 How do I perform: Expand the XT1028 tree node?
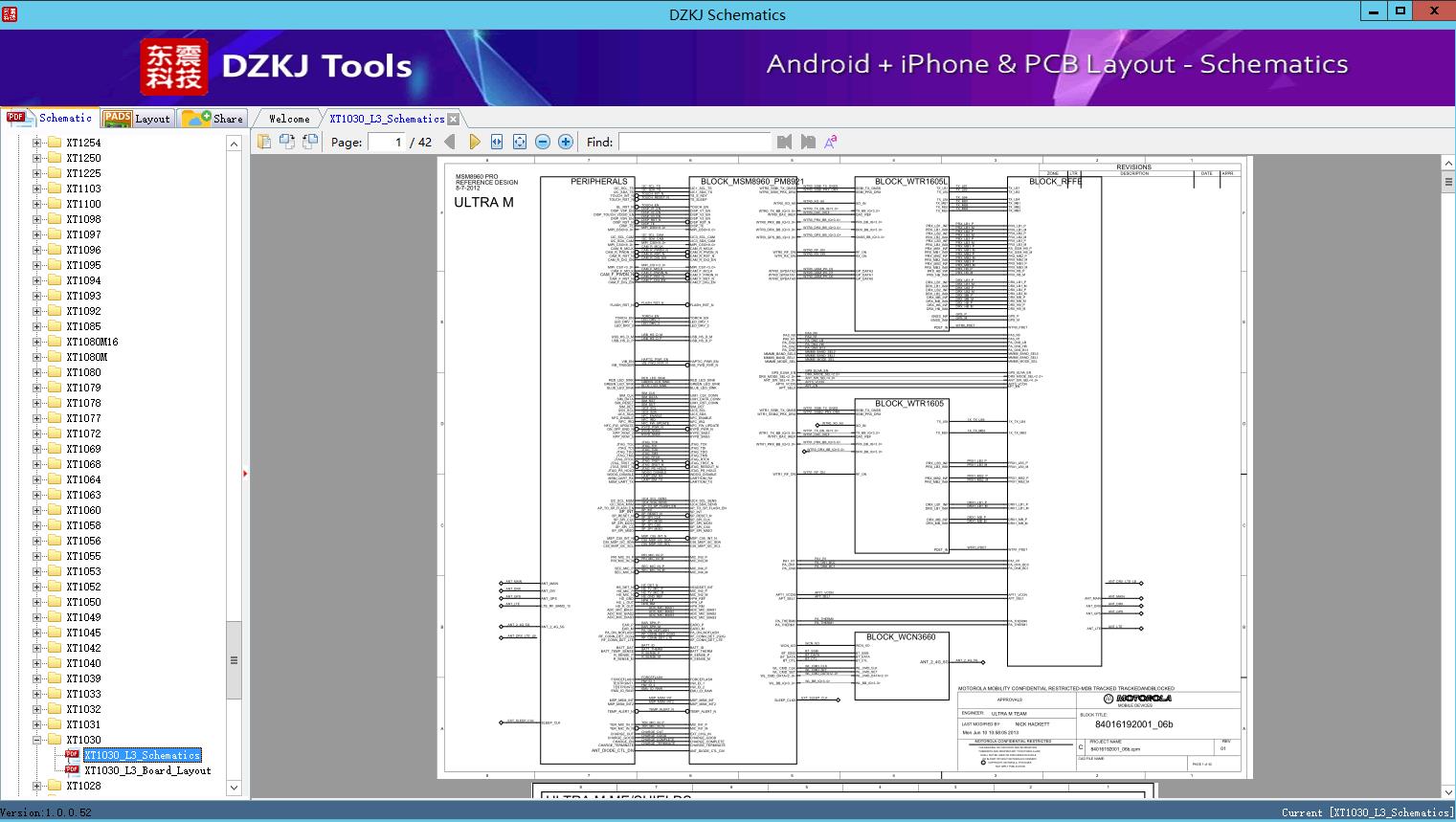click(x=36, y=786)
